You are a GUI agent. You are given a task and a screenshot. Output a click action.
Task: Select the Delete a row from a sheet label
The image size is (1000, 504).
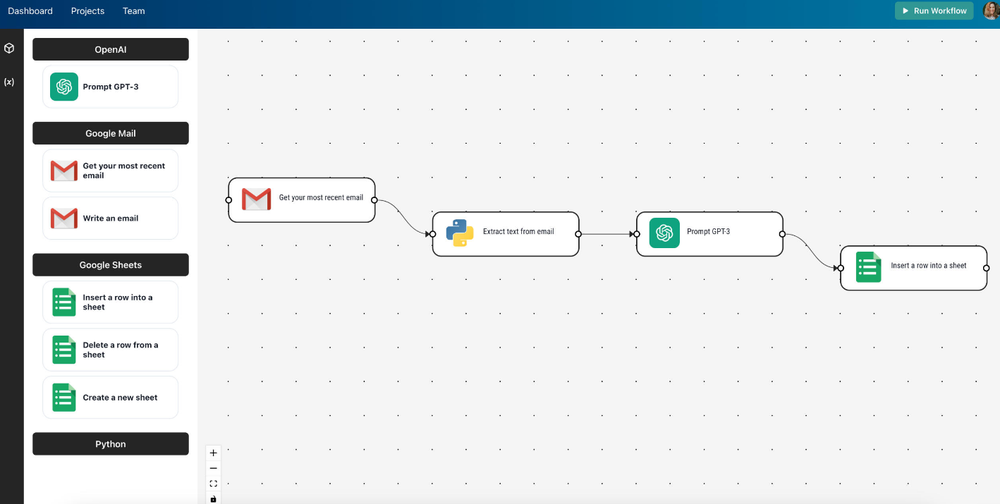click(x=121, y=350)
